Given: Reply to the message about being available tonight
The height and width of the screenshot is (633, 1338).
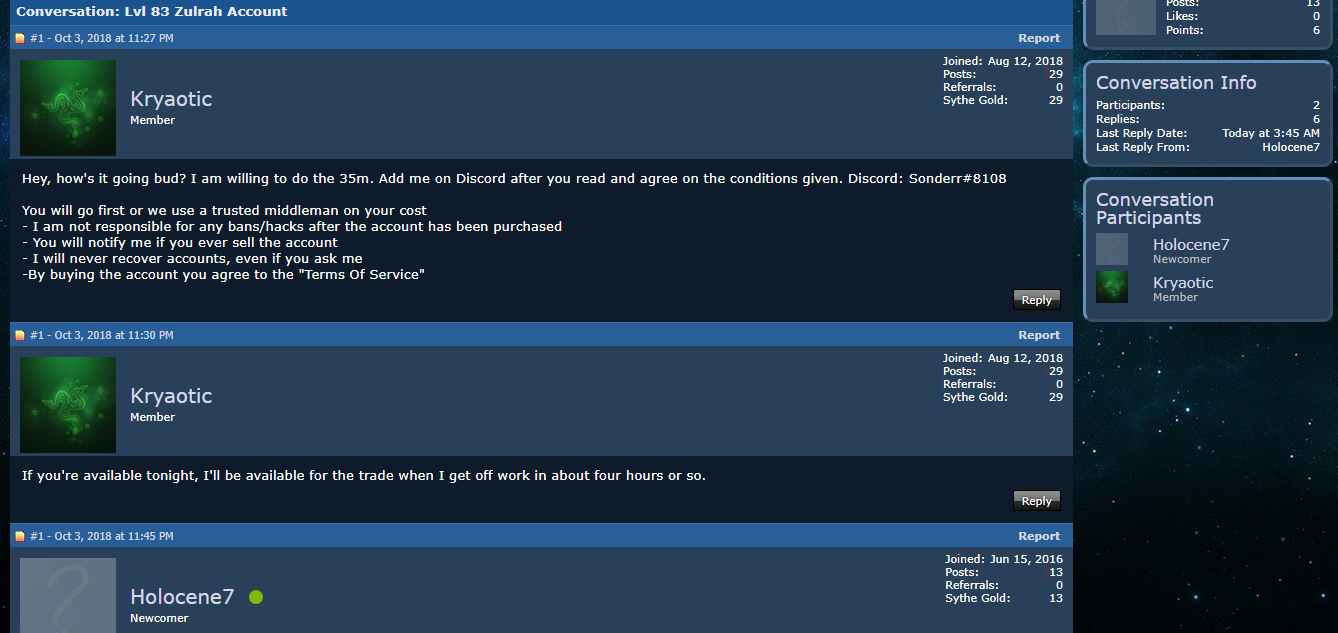Looking at the screenshot, I should (x=1036, y=501).
